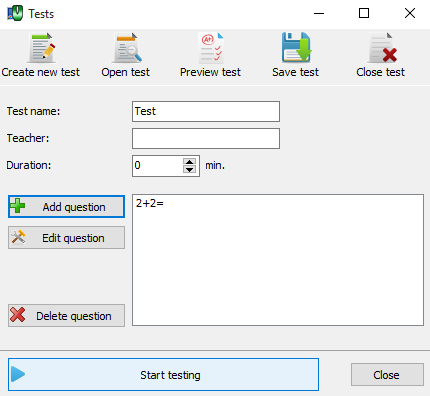Image resolution: width=430 pixels, height=396 pixels.
Task: Edit question using the tools button
Action: pos(66,238)
